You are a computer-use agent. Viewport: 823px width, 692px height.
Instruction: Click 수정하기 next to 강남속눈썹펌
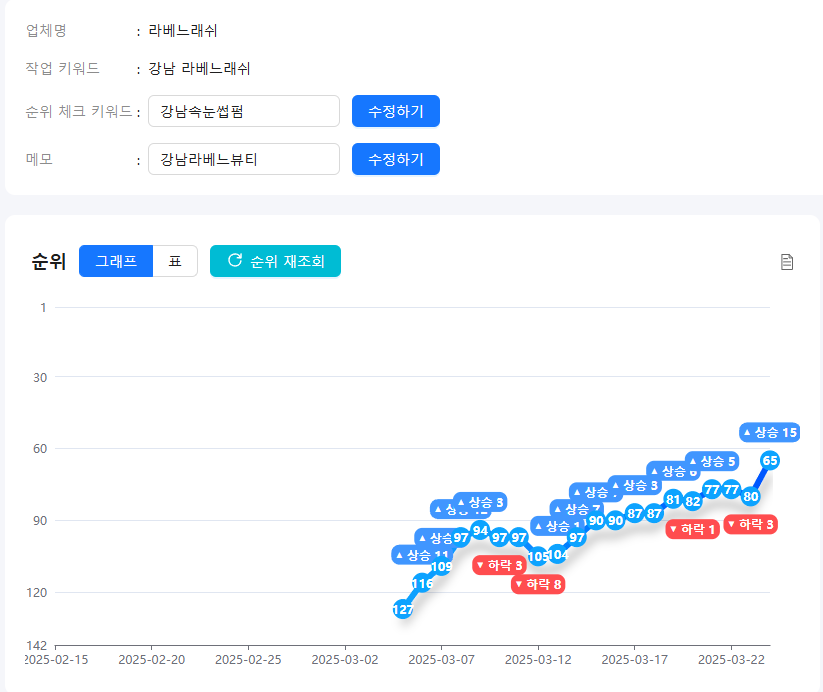396,111
